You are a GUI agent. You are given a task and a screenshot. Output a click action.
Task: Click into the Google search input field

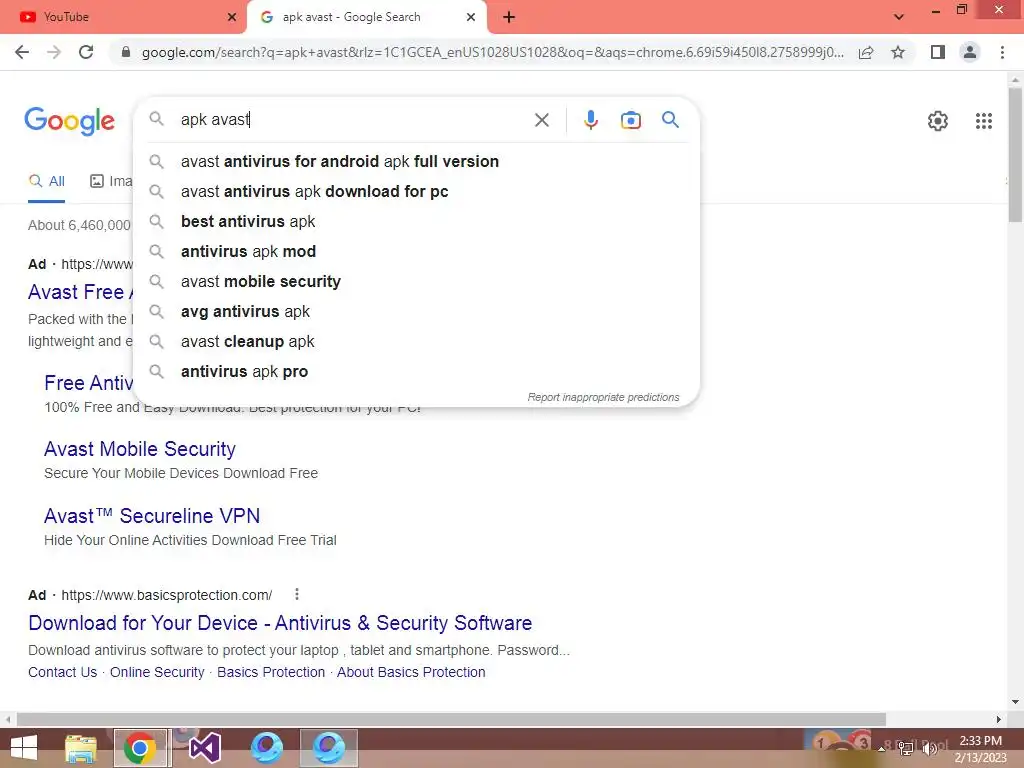pos(353,120)
